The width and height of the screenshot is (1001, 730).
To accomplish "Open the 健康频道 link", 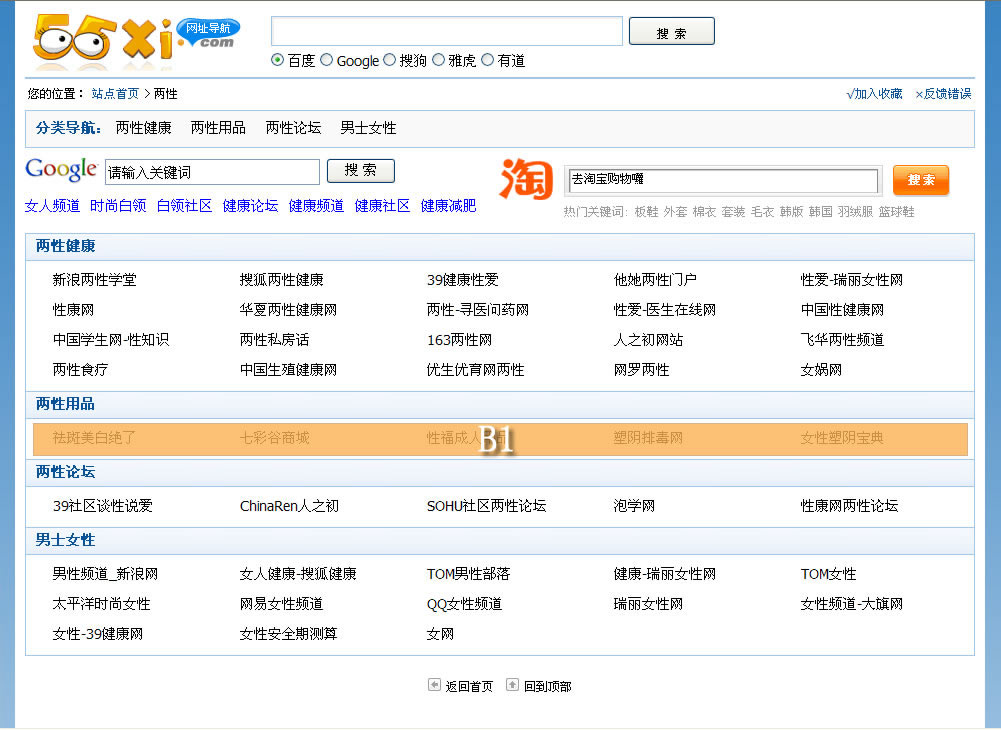I will click(316, 206).
